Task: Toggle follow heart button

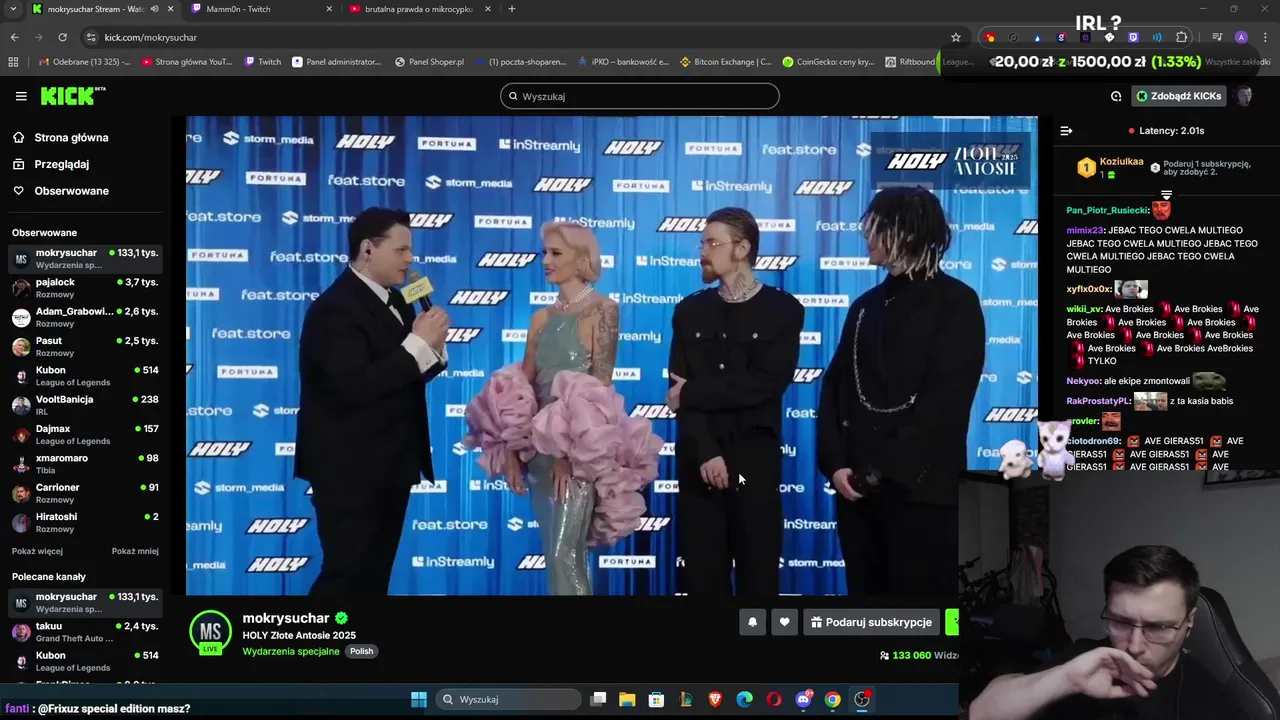Action: (784, 622)
